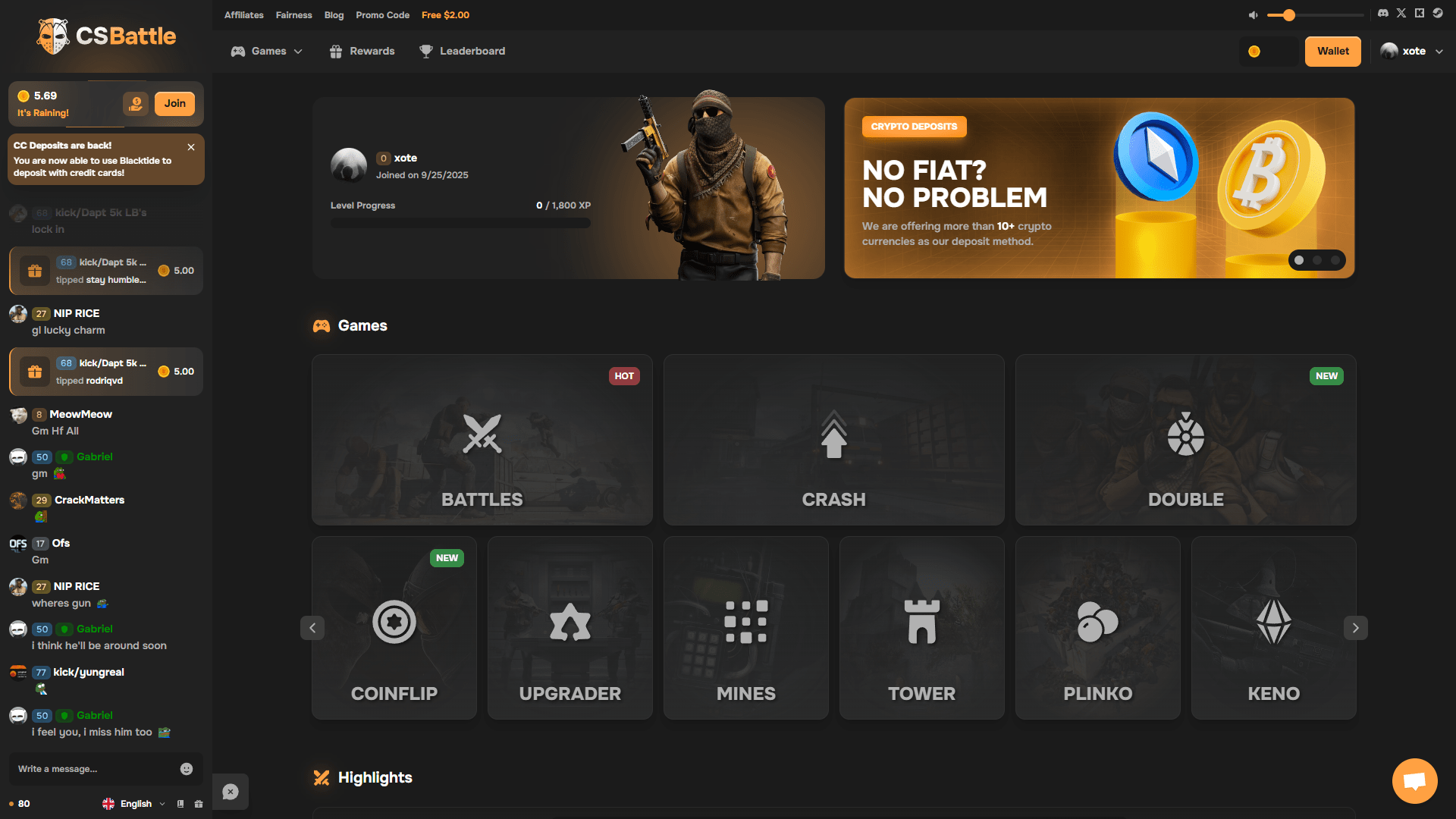Open the English language dropdown
The width and height of the screenshot is (1456, 819).
tap(133, 803)
